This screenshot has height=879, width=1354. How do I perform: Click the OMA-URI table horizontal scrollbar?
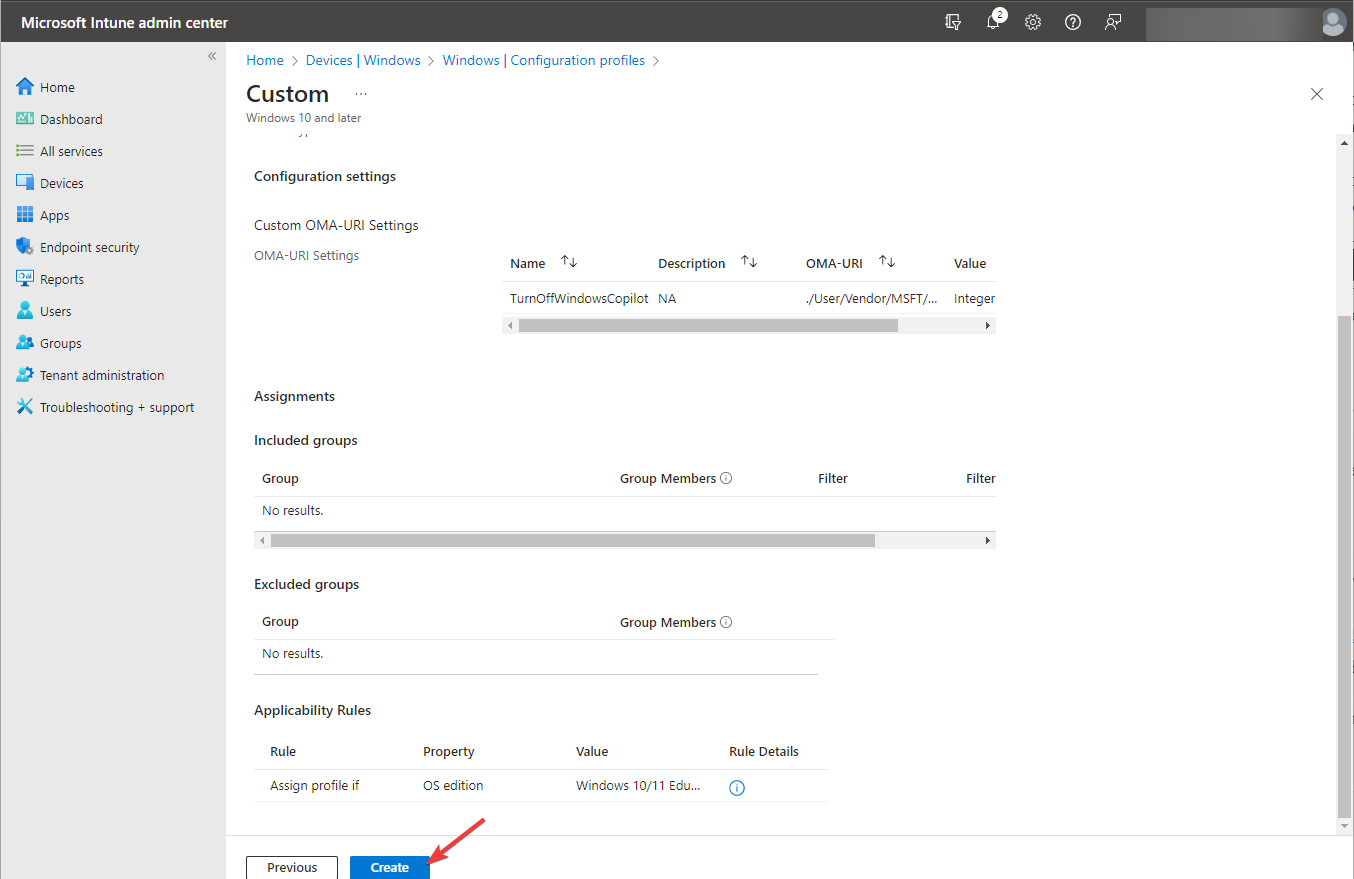click(708, 325)
